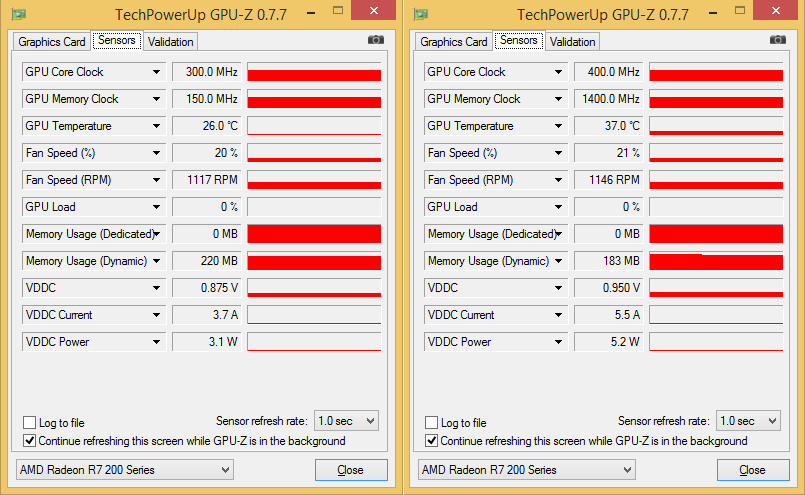Select Sensors tab in right window
805x495 pixels.
click(519, 40)
